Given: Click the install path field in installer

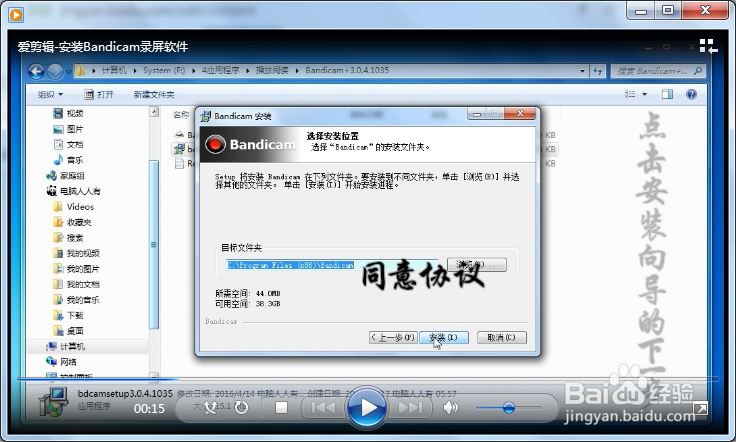Looking at the screenshot, I should [x=332, y=265].
